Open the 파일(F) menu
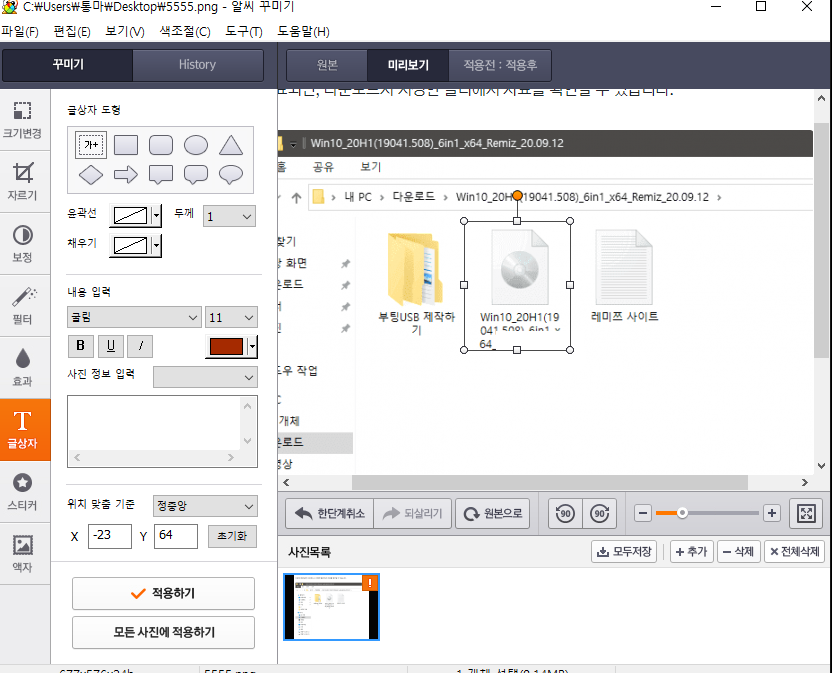 pos(20,32)
